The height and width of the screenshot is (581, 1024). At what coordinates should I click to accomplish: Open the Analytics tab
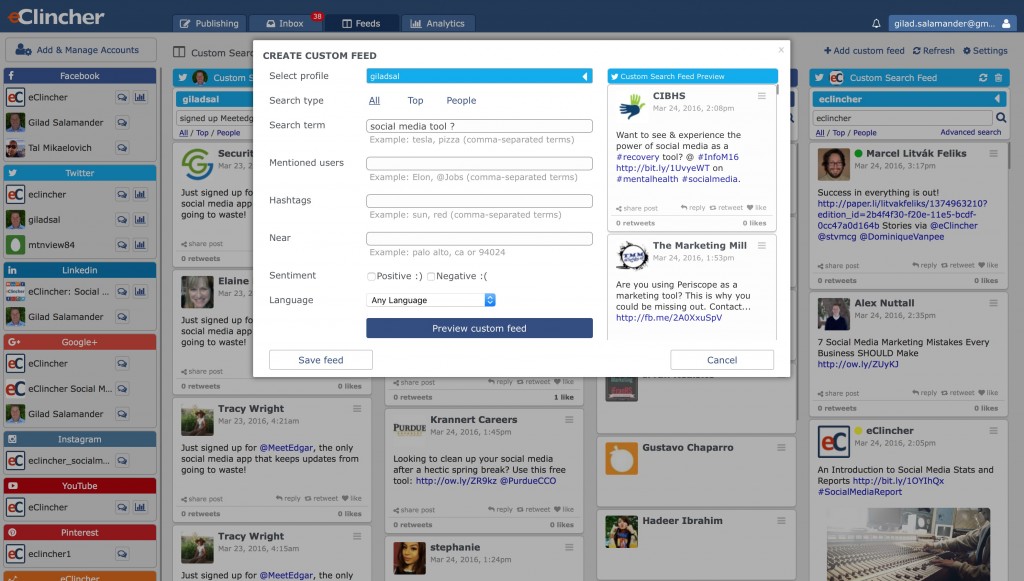click(x=438, y=24)
